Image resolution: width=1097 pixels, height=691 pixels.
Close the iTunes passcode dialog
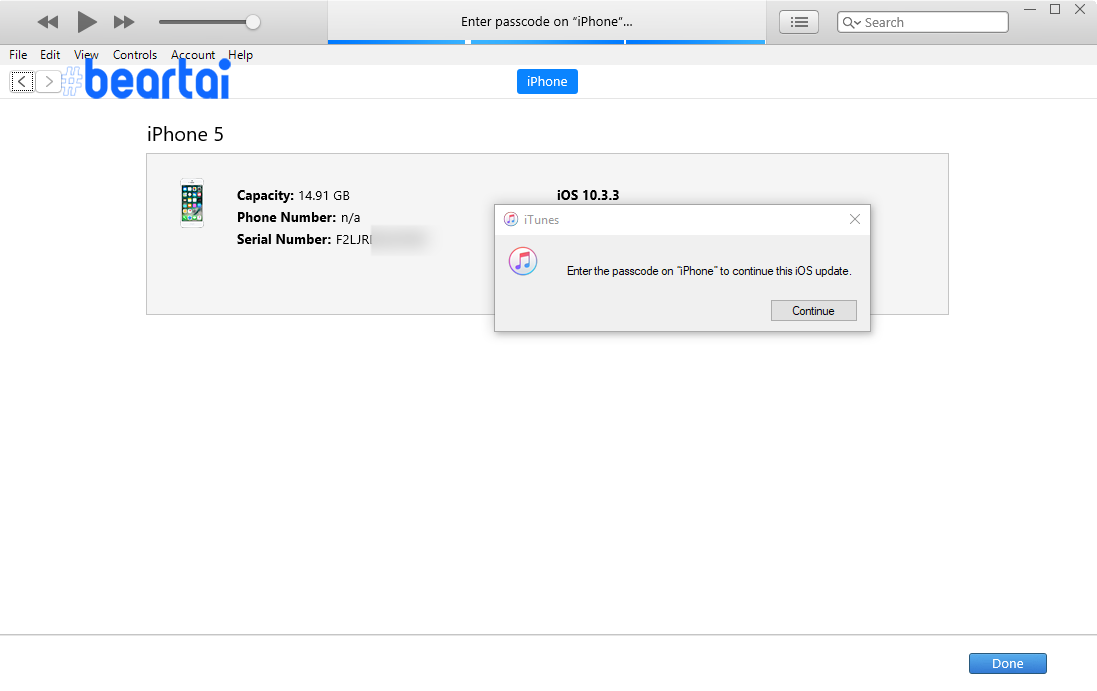click(855, 220)
